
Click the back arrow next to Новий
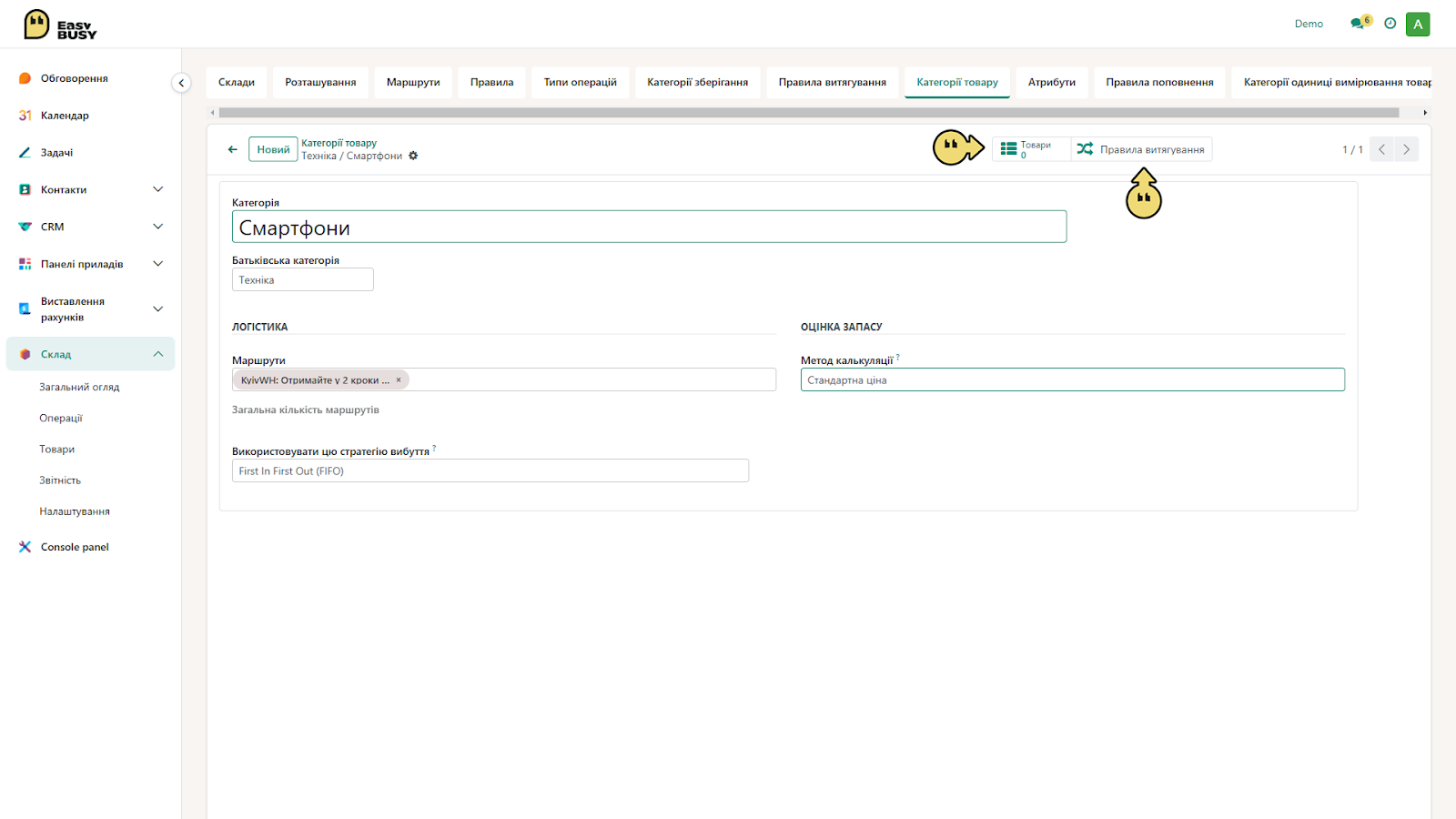[x=232, y=149]
